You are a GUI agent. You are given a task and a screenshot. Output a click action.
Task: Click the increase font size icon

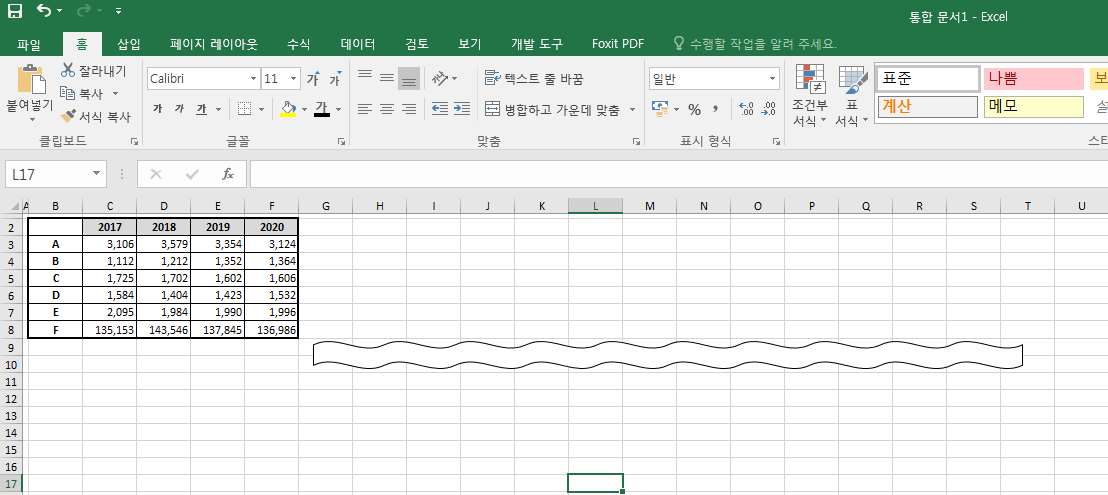(x=314, y=79)
